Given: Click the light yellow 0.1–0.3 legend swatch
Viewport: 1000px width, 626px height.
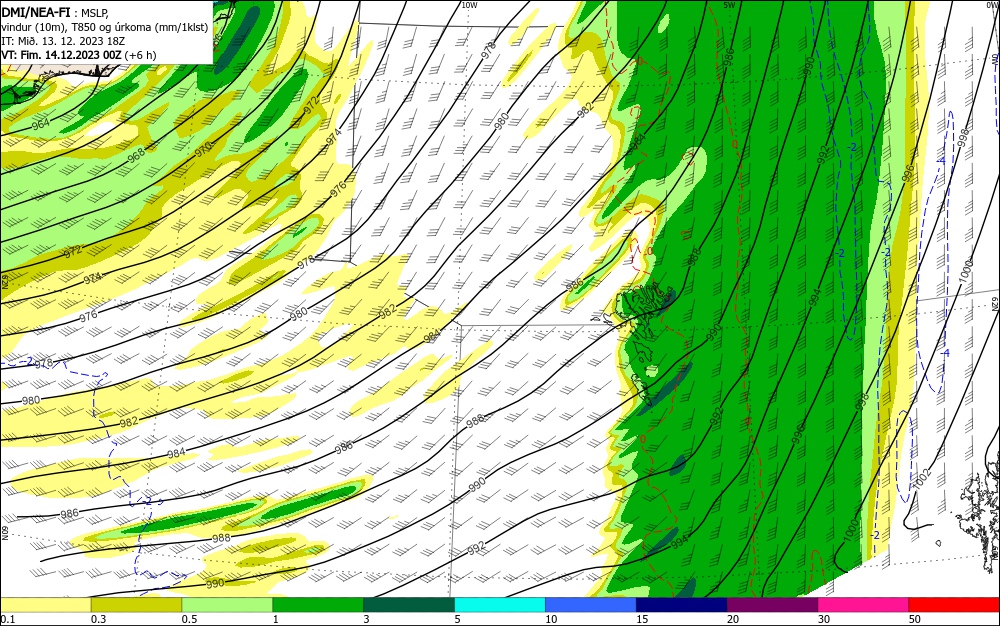Looking at the screenshot, I should point(45,605).
